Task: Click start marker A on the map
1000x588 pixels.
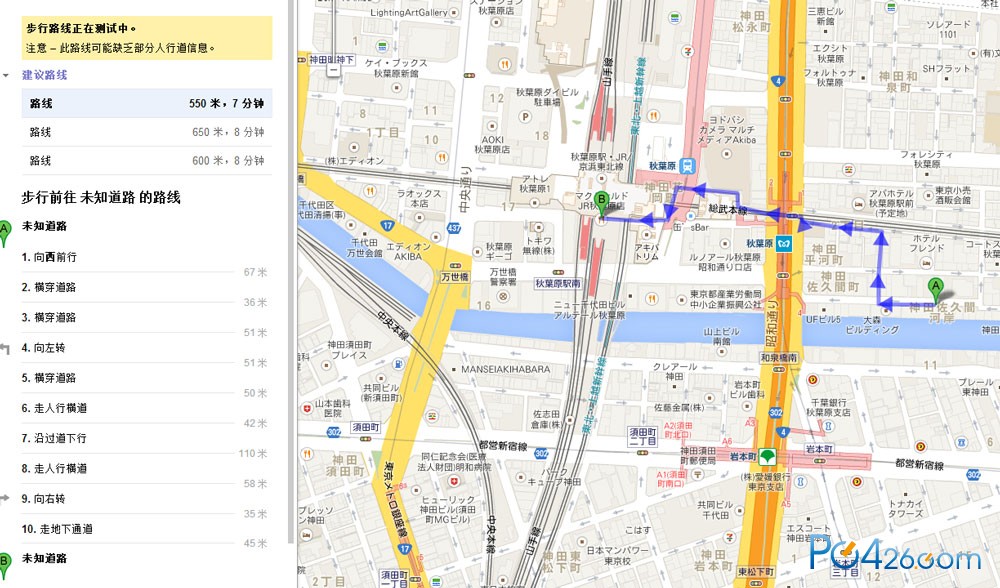Action: tap(936, 290)
